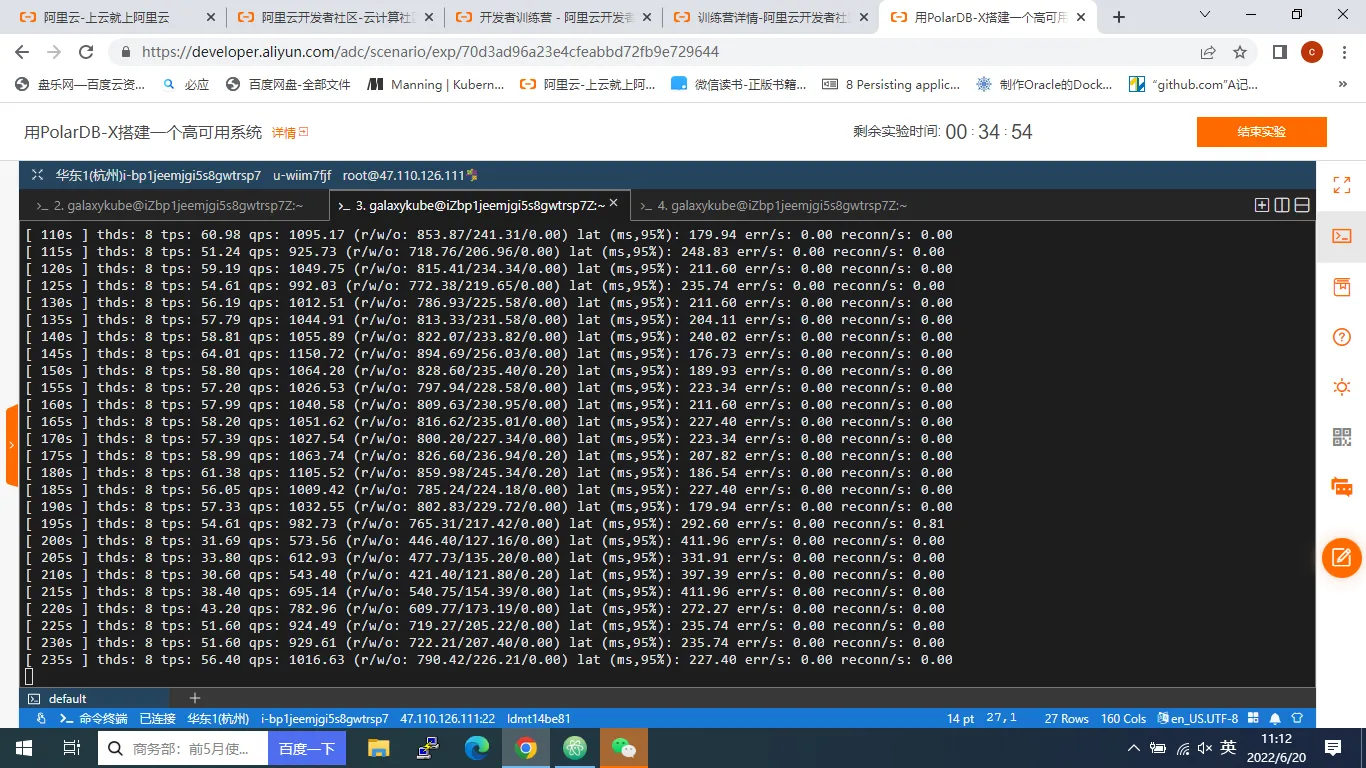Open bookmark 盘乐网—百度云资...
1366x768 pixels.
[80, 85]
